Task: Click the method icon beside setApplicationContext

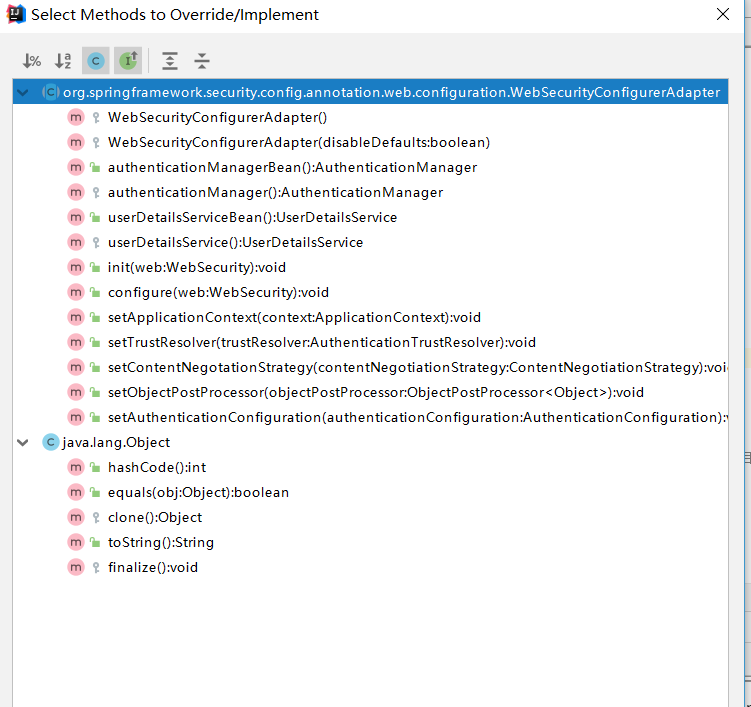Action: coord(76,317)
